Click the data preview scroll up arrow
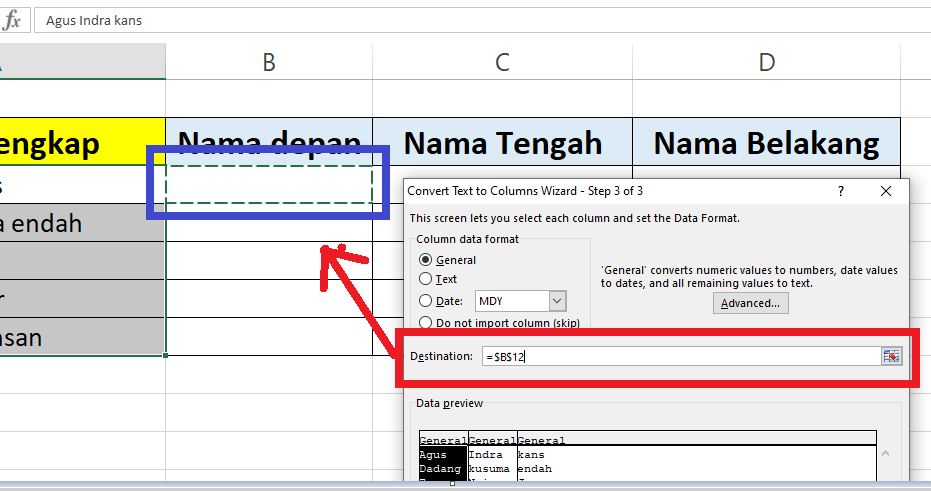The width and height of the screenshot is (931, 491). pos(885,453)
